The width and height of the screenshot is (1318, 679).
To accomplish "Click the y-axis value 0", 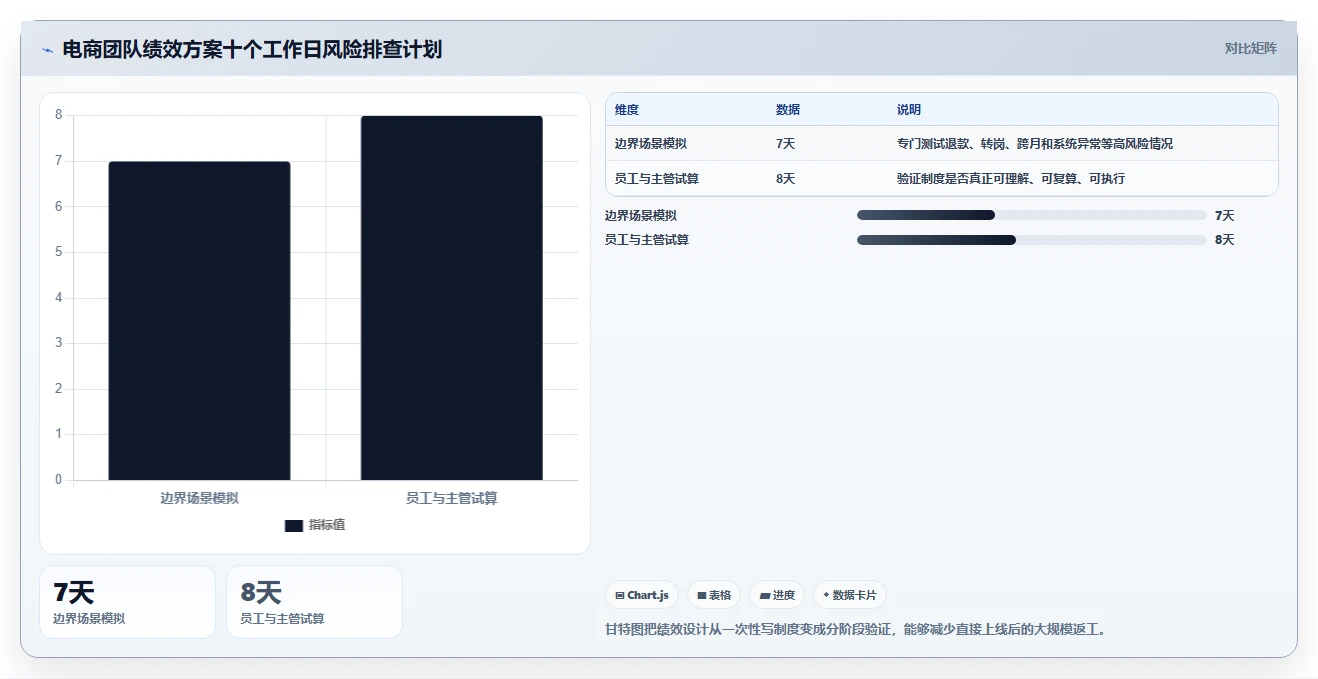I will (58, 480).
